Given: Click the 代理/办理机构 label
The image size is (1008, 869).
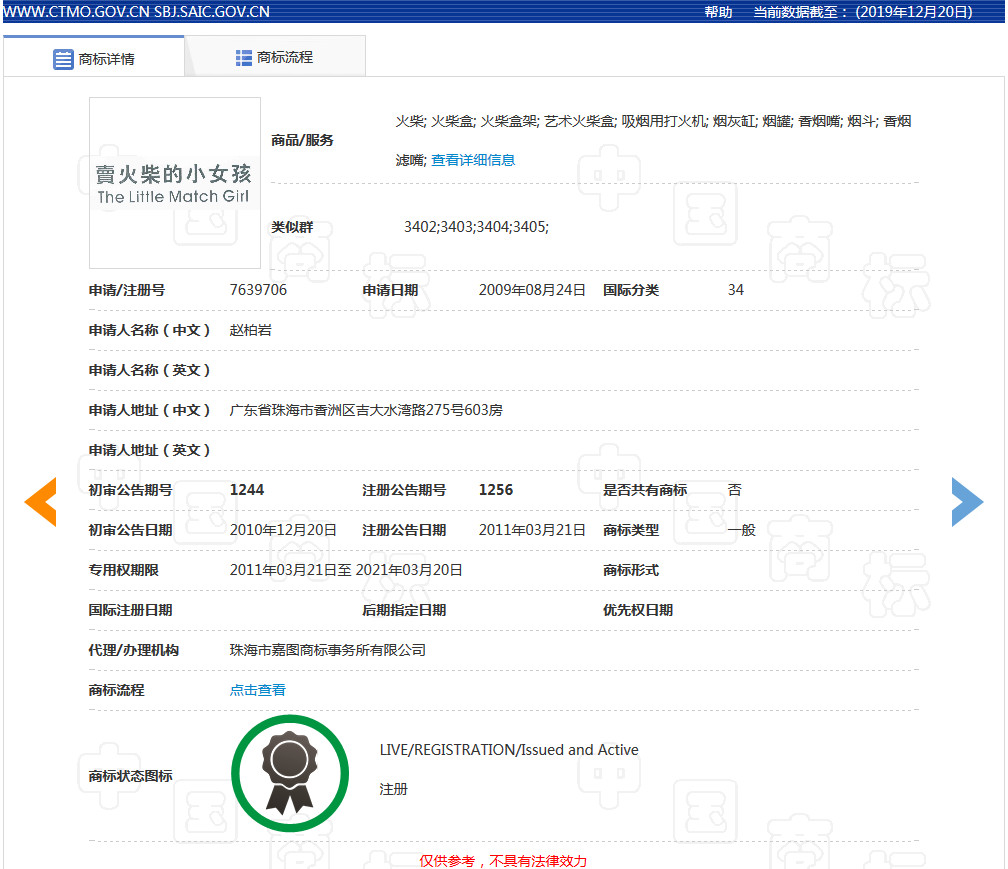Looking at the screenshot, I should coord(134,650).
